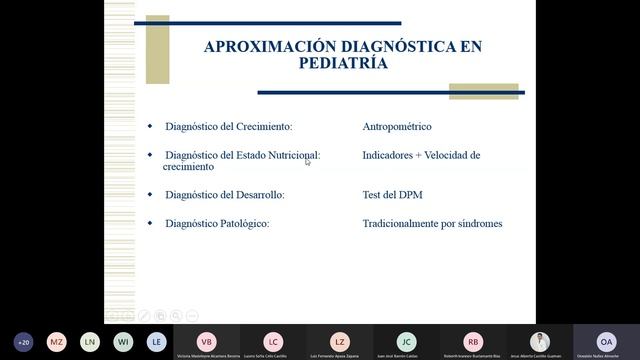Click the text 'Diagnóstico del Crecimiento:'
This screenshot has height=360, width=640.
(229, 127)
